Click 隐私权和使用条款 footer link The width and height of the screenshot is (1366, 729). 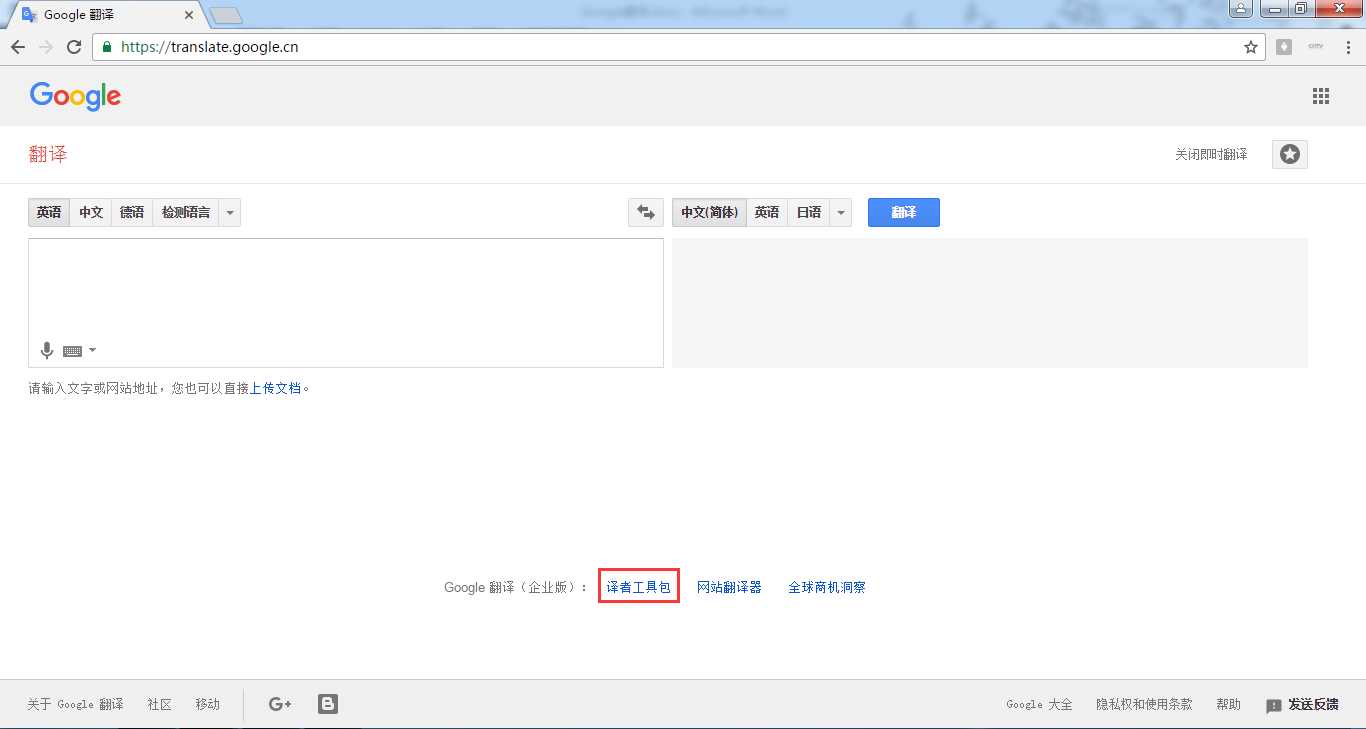pyautogui.click(x=1144, y=704)
